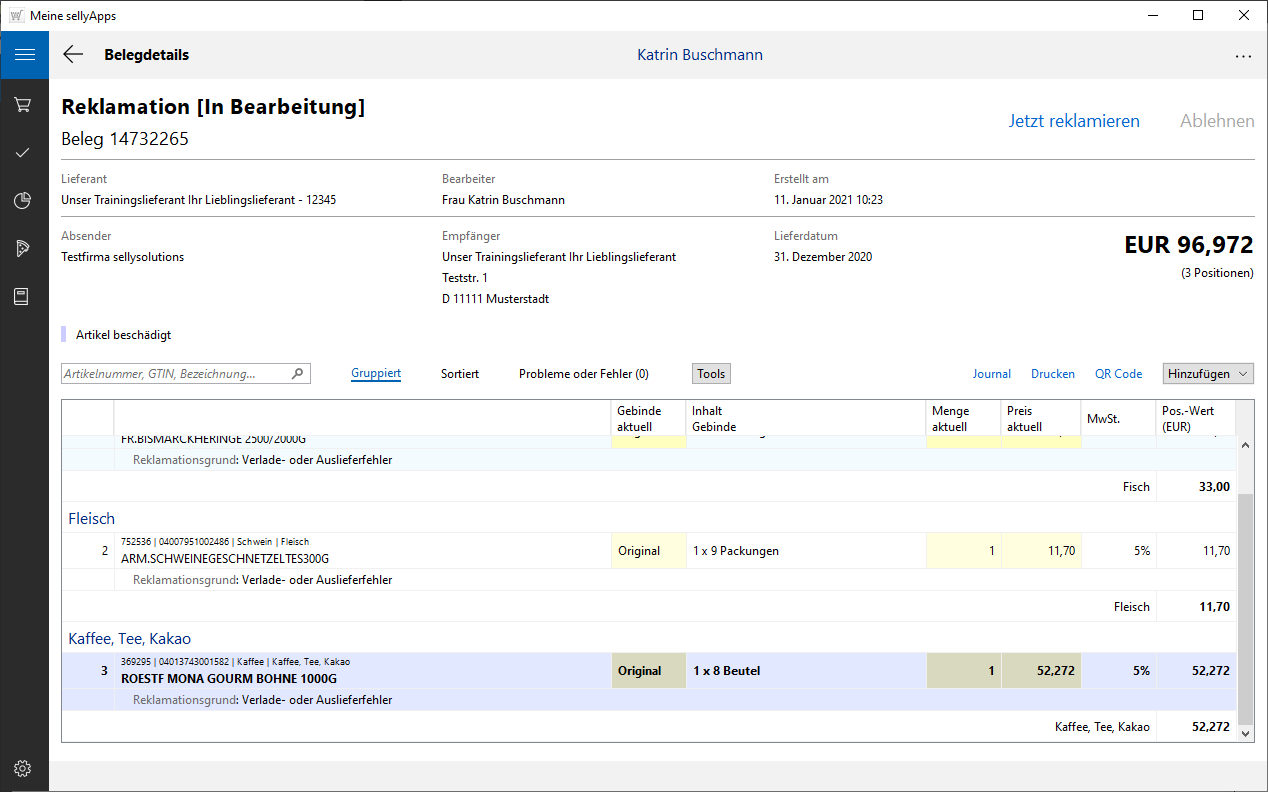Open the pie chart statistics icon
This screenshot has height=792, width=1268.
click(x=23, y=201)
